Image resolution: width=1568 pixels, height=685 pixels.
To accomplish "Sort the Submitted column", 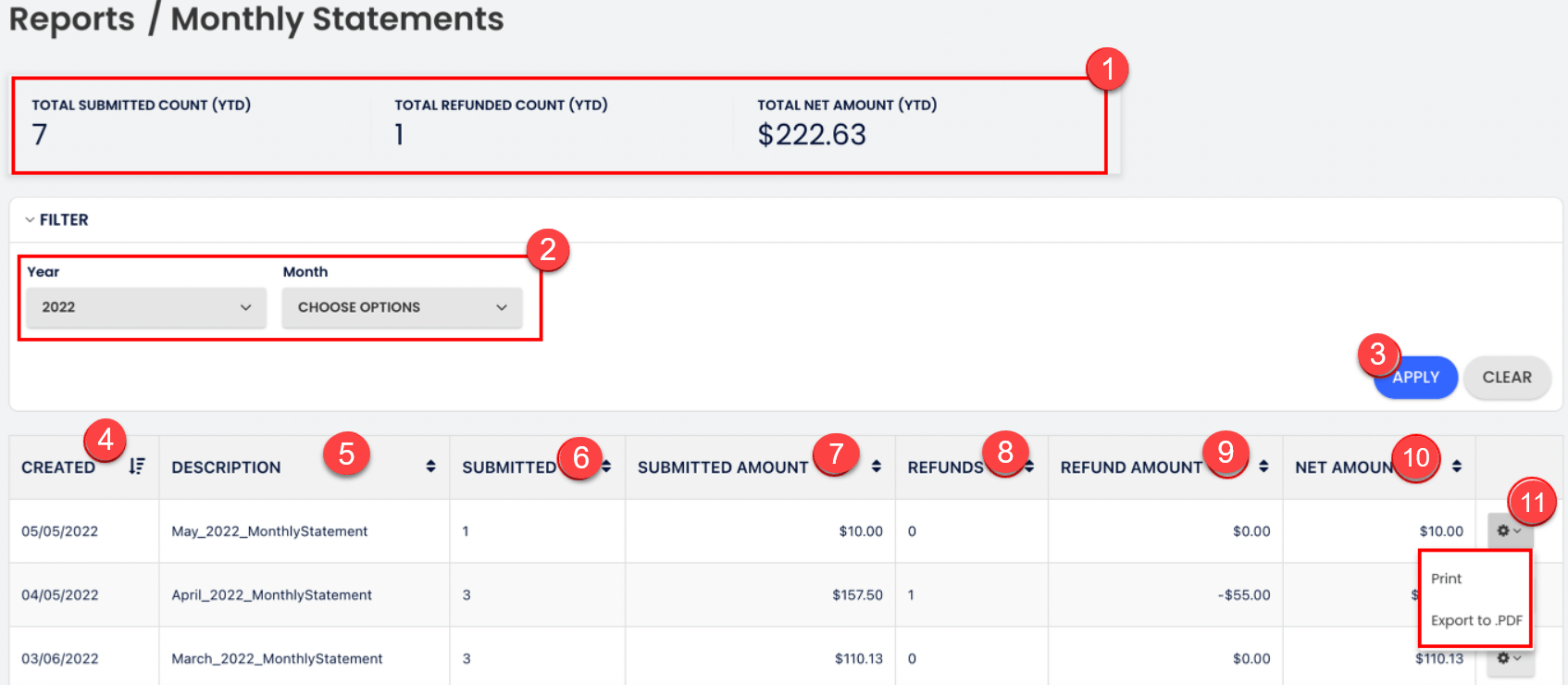I will click(606, 467).
